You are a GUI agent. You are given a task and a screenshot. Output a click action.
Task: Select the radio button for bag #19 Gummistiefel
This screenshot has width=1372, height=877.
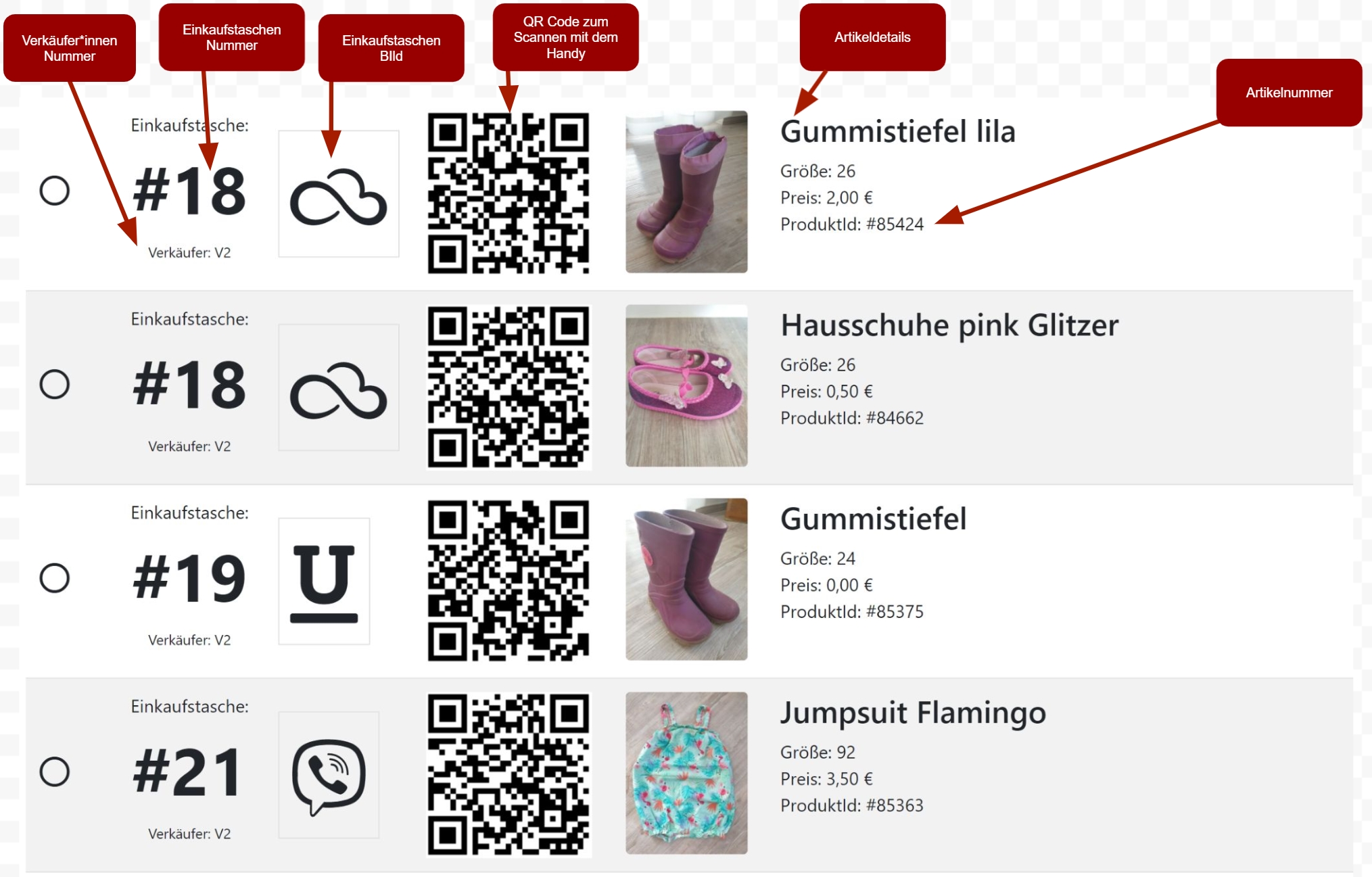pos(55,578)
